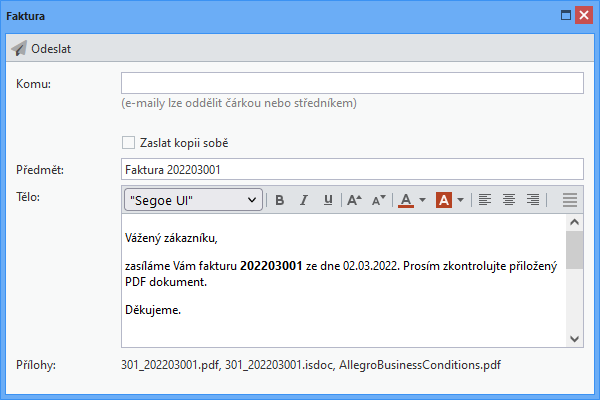Click the body editor scrollbar thumb

pos(574,250)
